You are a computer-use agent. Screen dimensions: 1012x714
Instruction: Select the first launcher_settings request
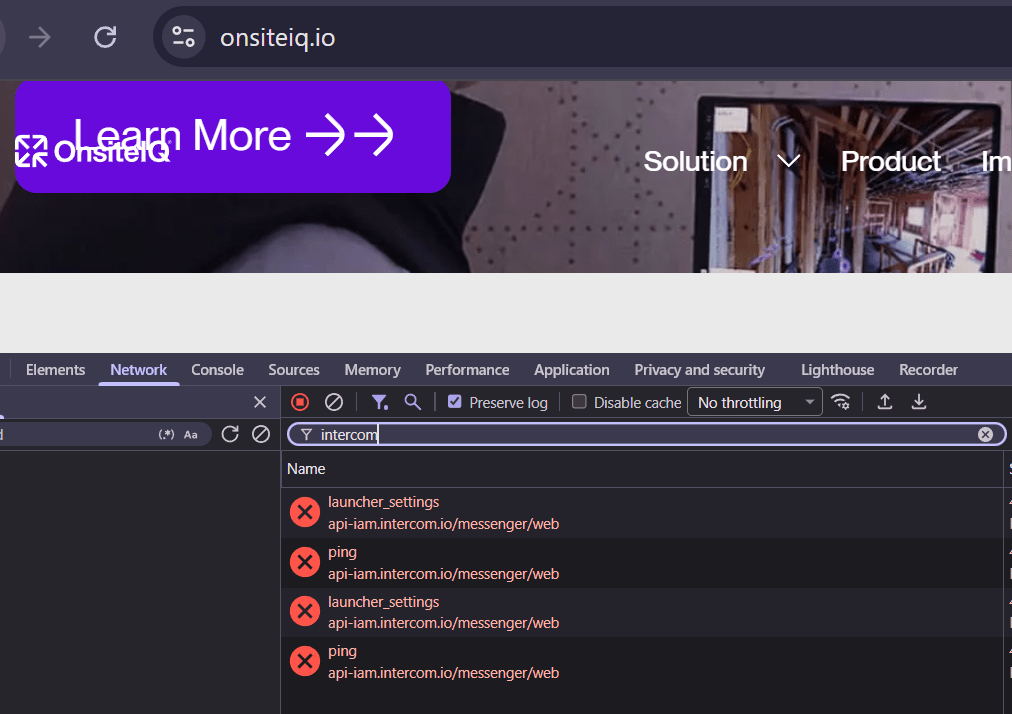pyautogui.click(x=383, y=502)
